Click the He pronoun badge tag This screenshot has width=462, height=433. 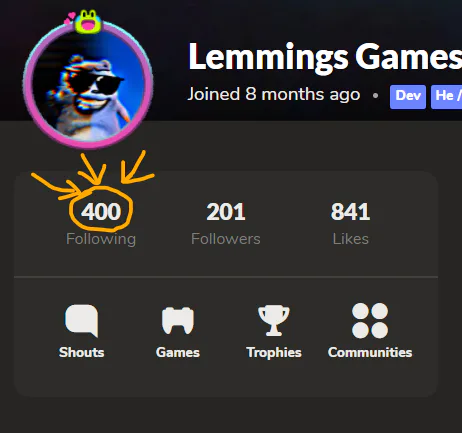coord(446,97)
